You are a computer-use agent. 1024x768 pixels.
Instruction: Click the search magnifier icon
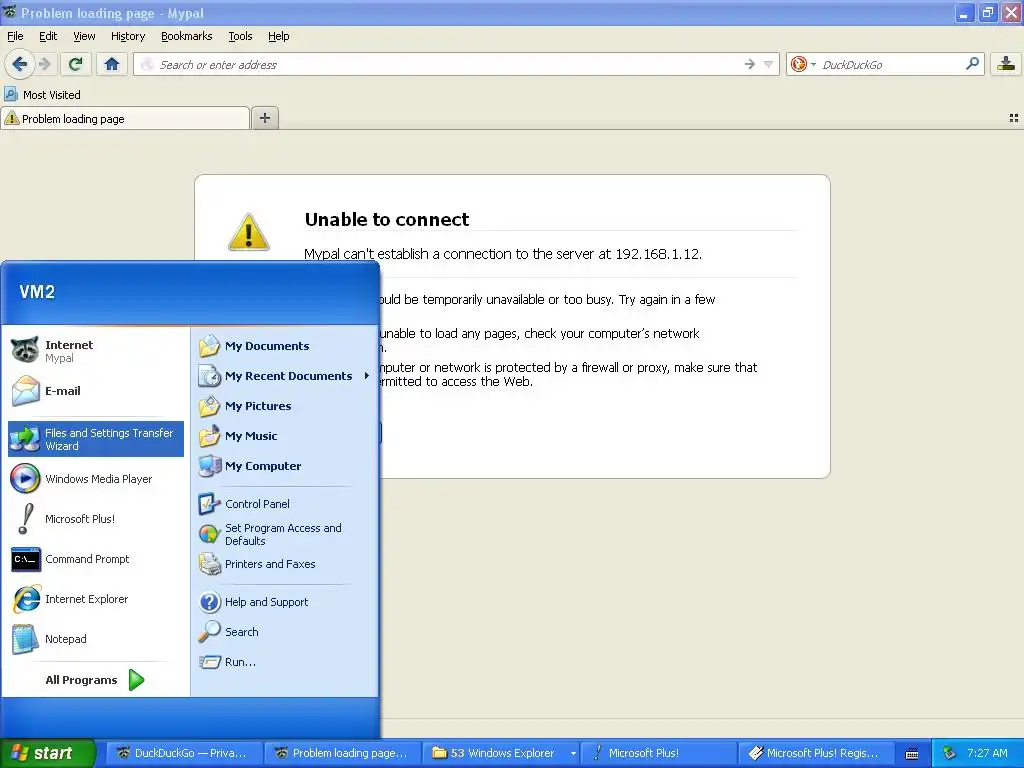(972, 64)
